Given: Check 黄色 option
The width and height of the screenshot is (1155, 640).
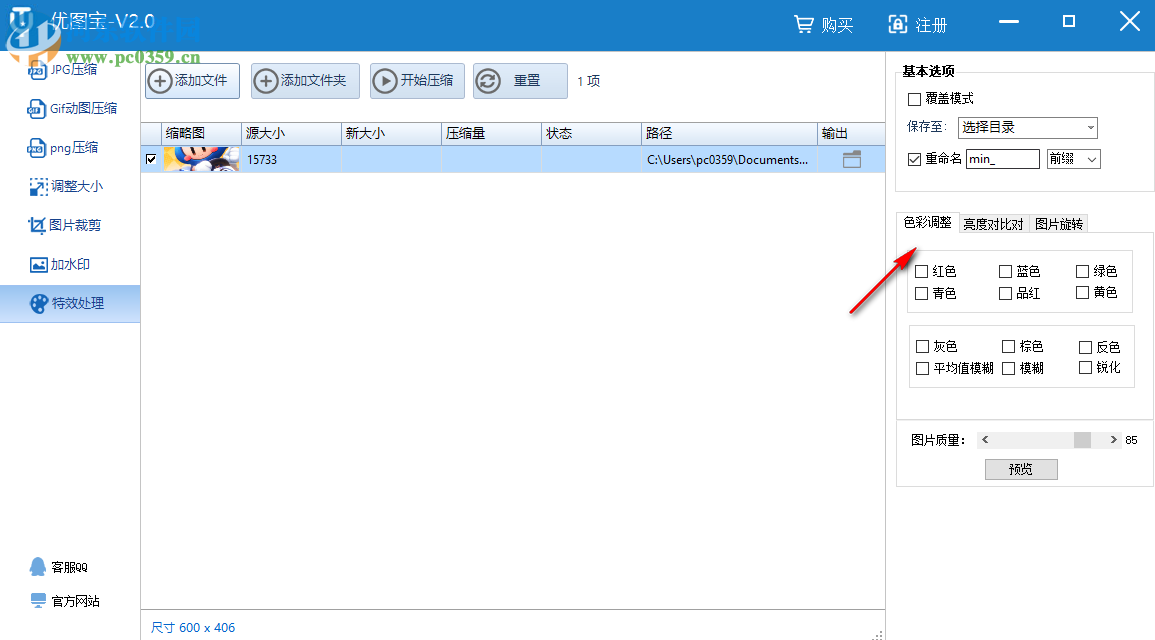Looking at the screenshot, I should click(x=1082, y=292).
